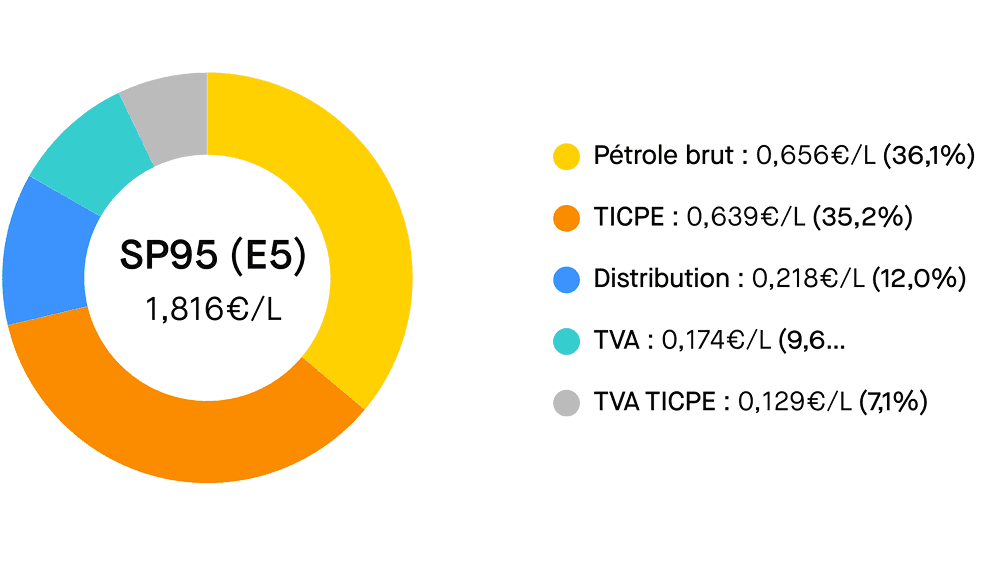Click the teal TVA legend dot
The image size is (1000, 562).
pos(567,341)
